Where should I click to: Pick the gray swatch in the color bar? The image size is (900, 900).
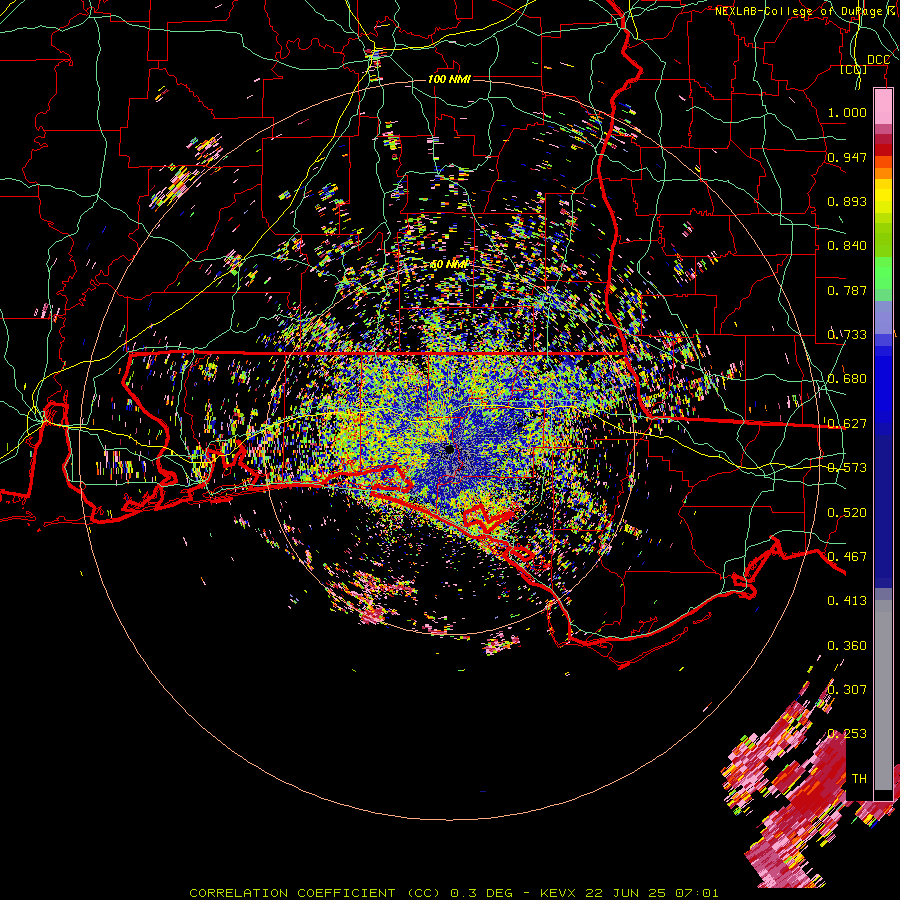(x=883, y=695)
